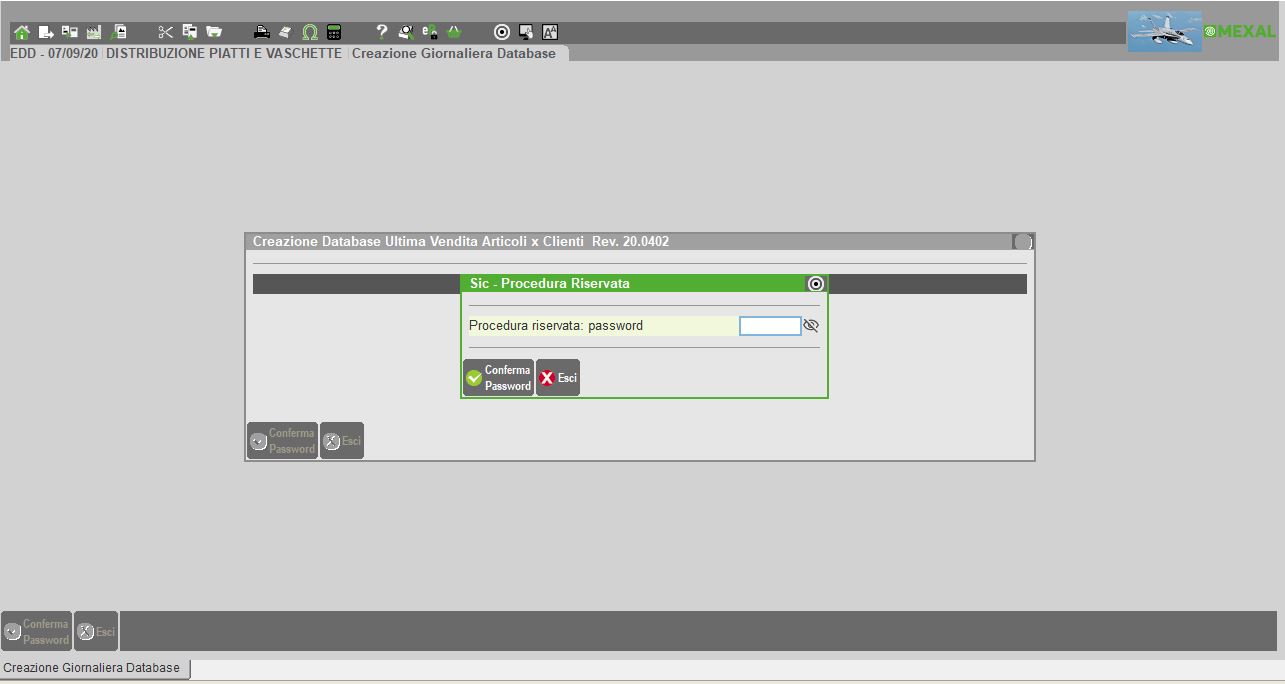This screenshot has width=1285, height=684.
Task: Click the font size AA icon
Action: pyautogui.click(x=550, y=32)
